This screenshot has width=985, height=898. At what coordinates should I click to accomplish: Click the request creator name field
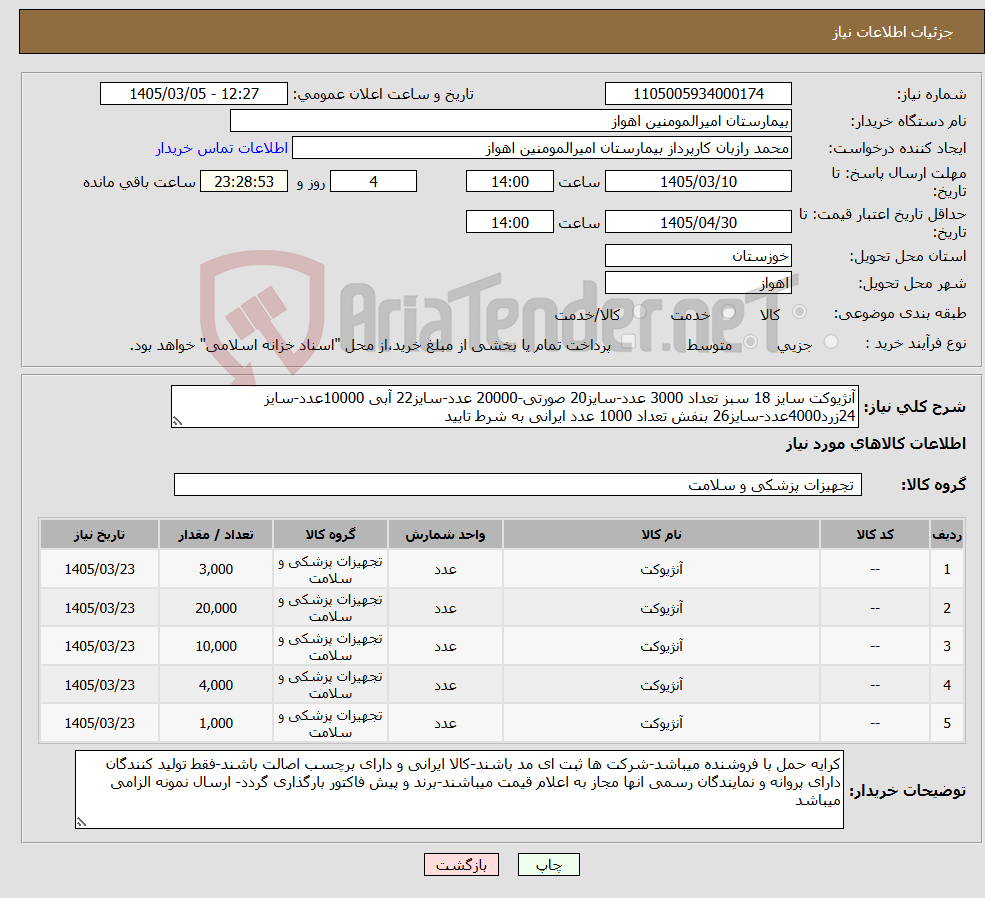click(x=541, y=148)
